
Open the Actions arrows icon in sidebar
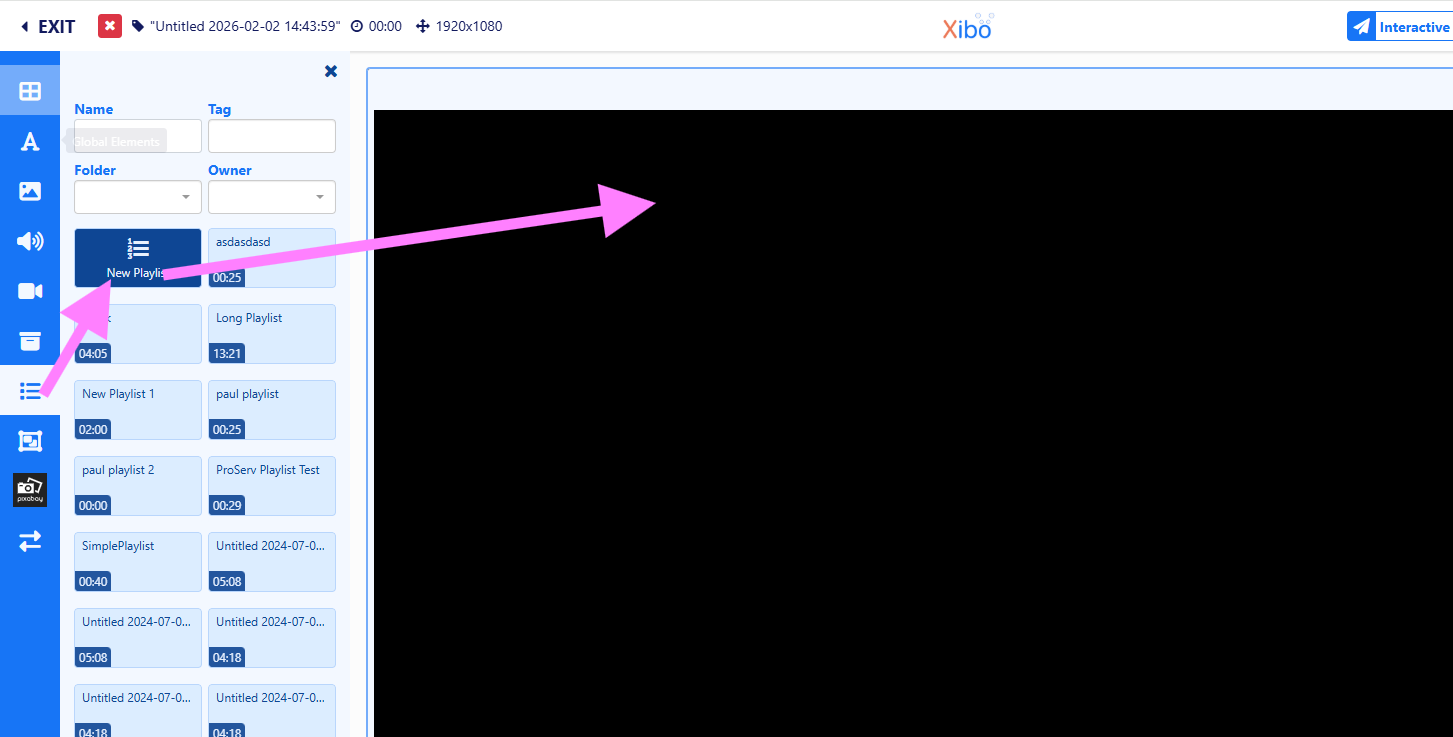point(30,541)
